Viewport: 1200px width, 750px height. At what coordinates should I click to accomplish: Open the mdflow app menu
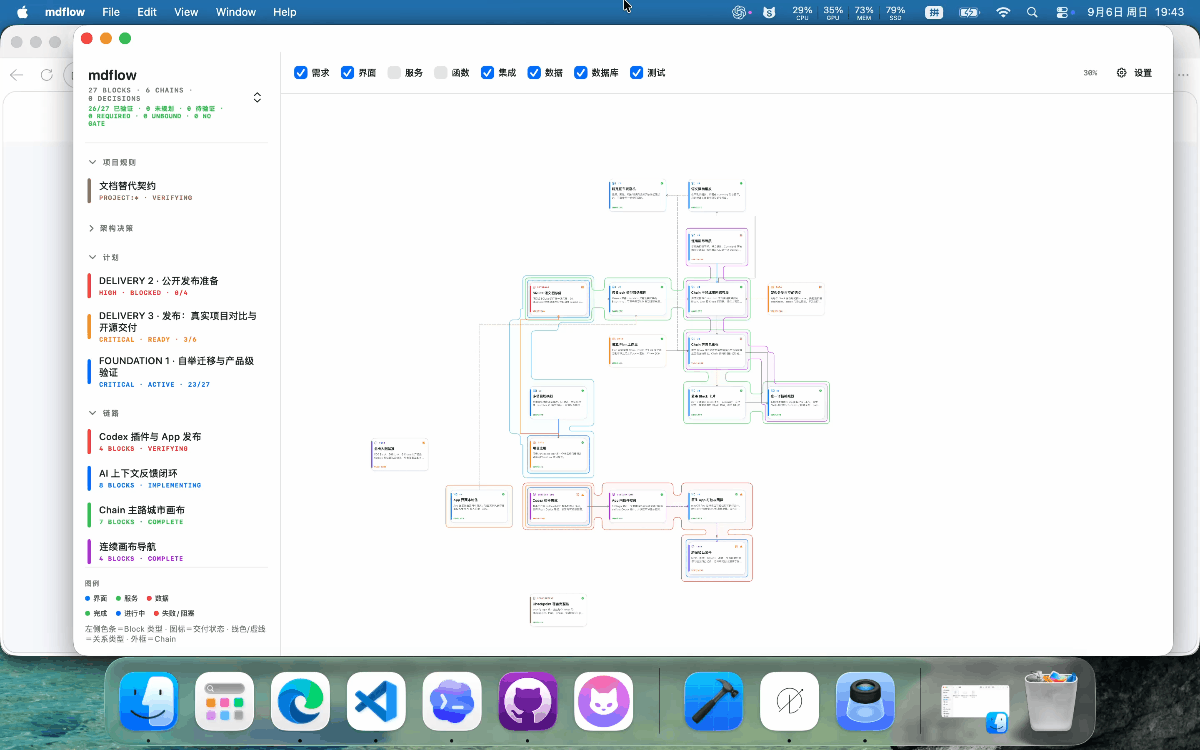(63, 12)
